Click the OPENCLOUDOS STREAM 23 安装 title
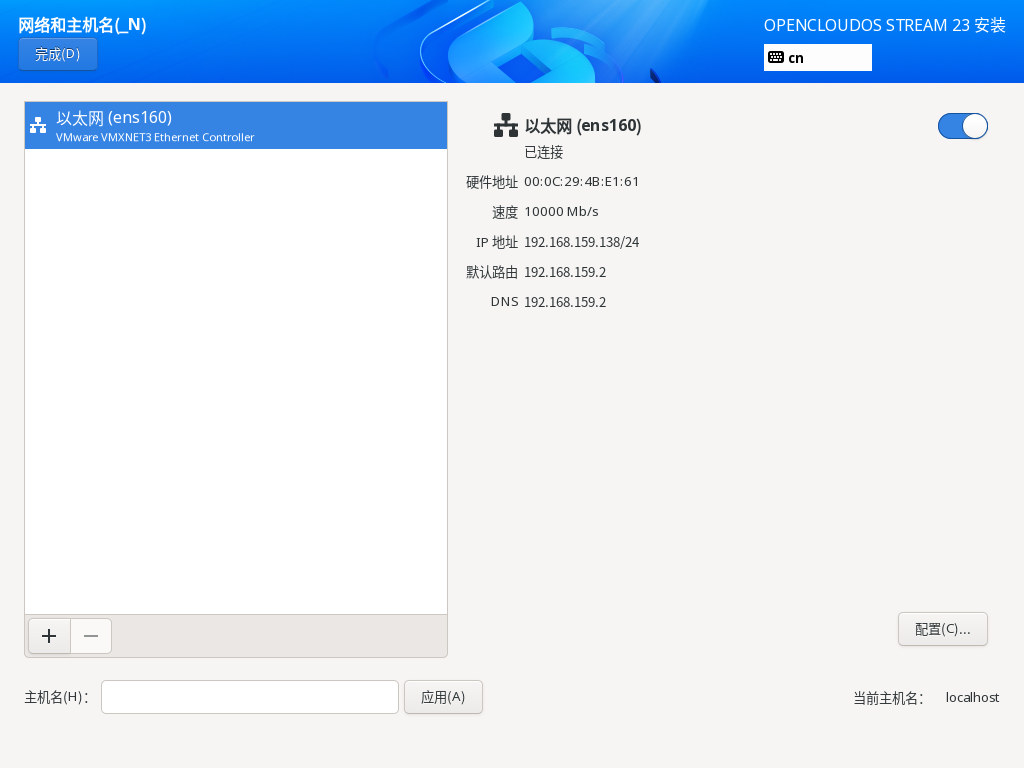Screen dimensions: 1024x768 (884, 25)
